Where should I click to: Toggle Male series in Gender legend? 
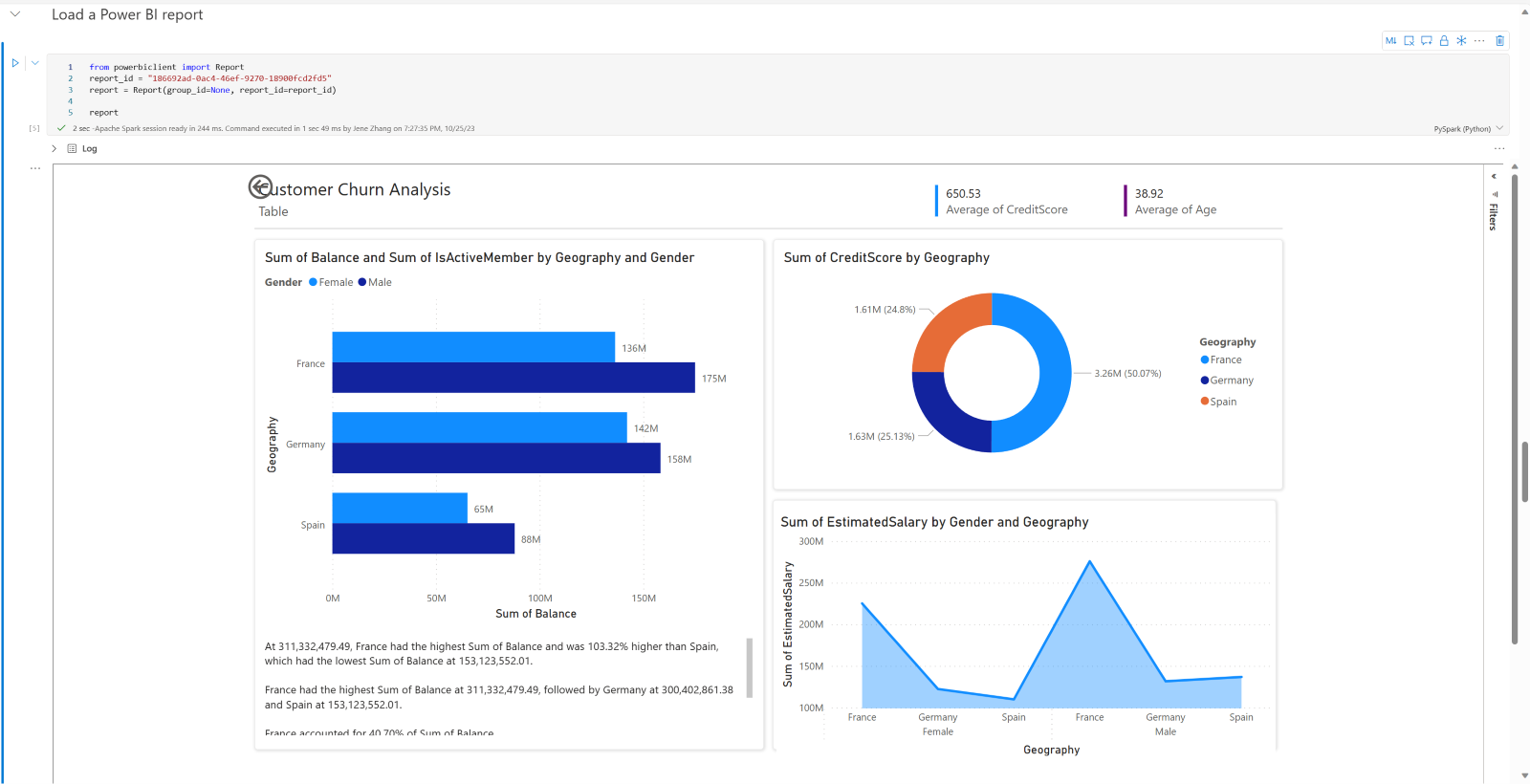coord(375,282)
